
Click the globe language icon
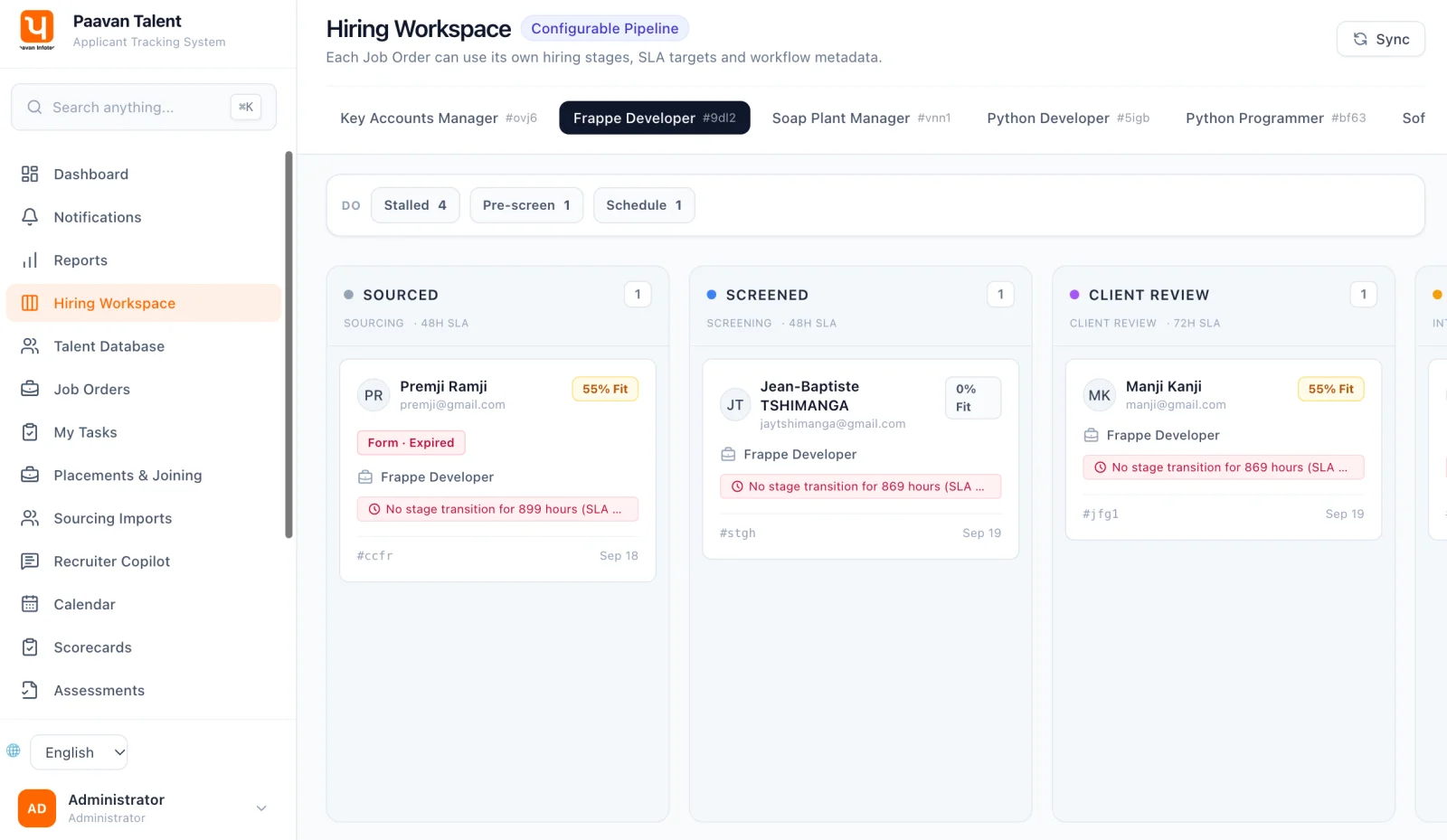coord(14,750)
